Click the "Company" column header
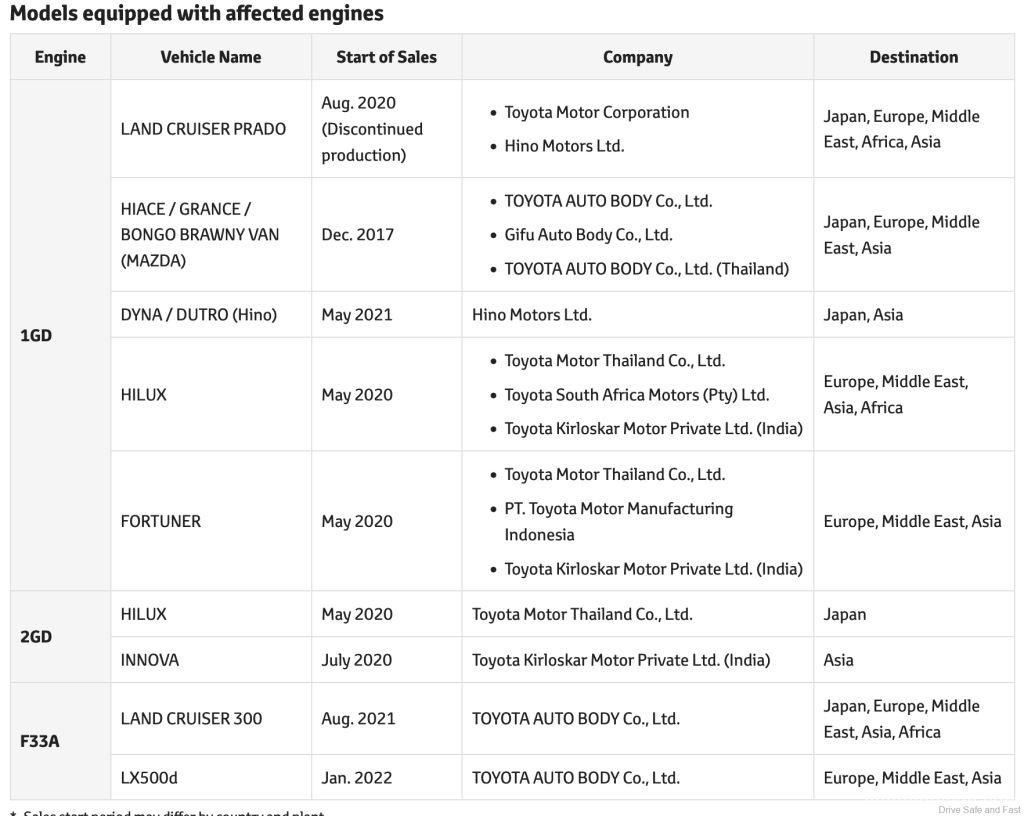Viewport: 1024px width, 816px height. [637, 57]
